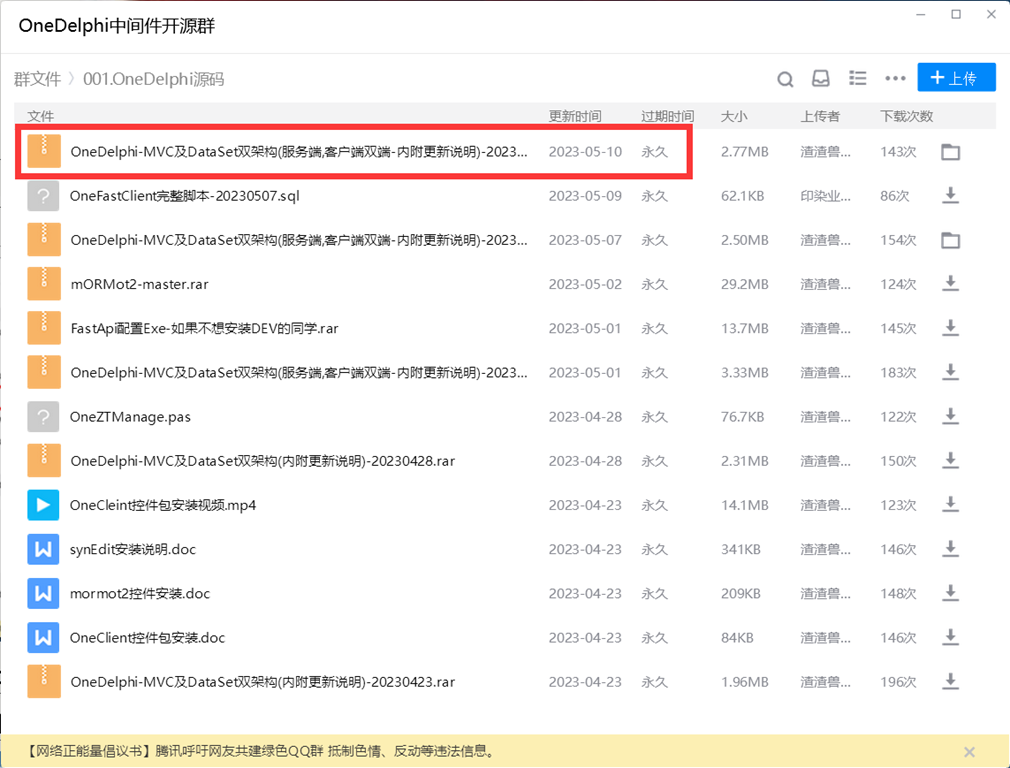Select file name OneCleint控件包安装视频.mp4
This screenshot has height=768, width=1010.
pos(162,505)
